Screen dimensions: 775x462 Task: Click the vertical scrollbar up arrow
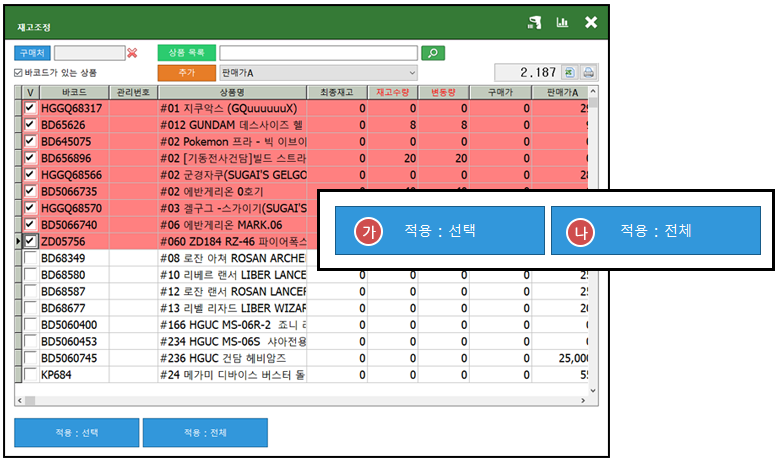(x=593, y=91)
